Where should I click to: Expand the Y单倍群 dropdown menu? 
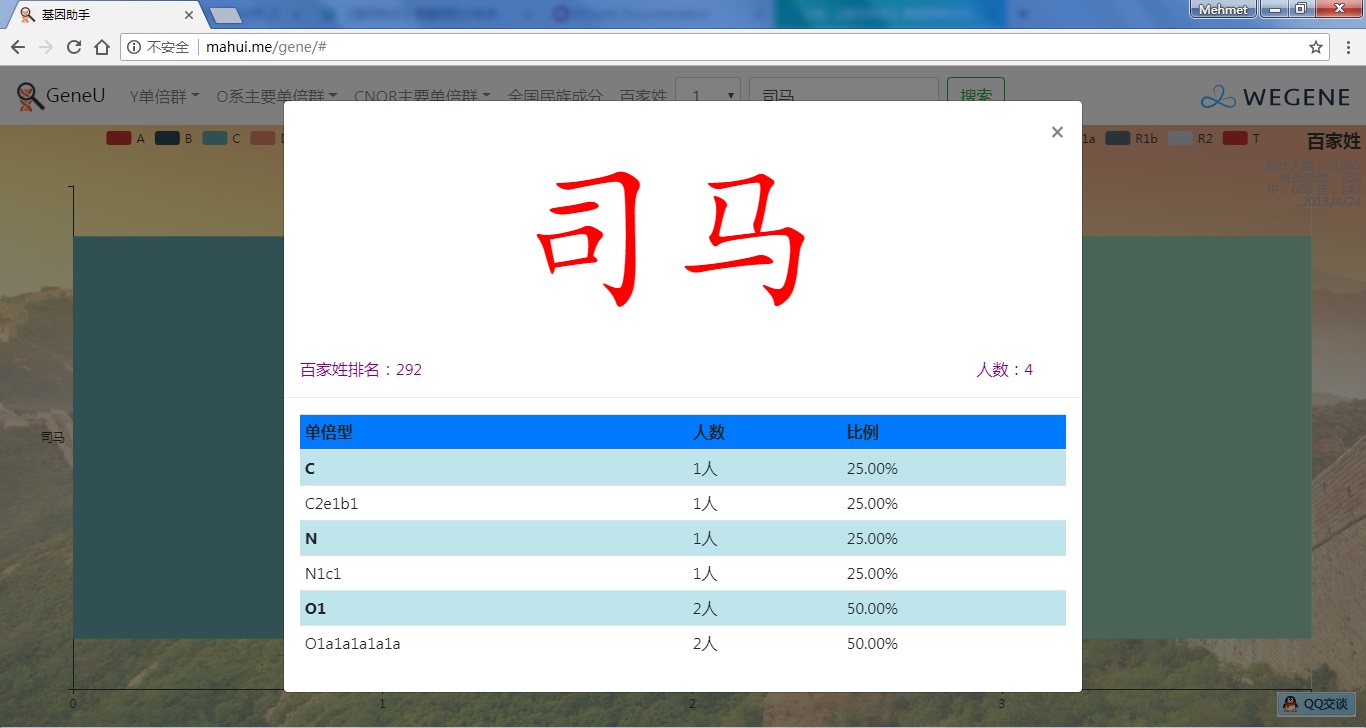(165, 96)
